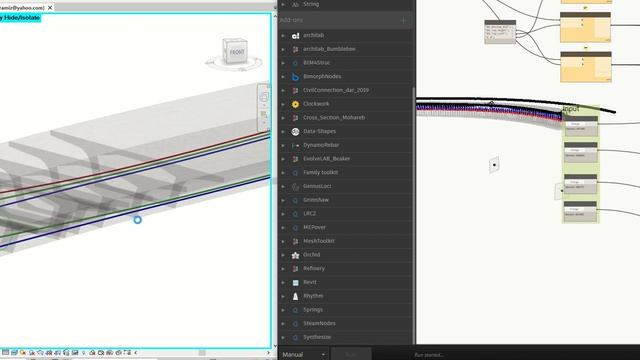This screenshot has width=640, height=360.
Task: Open Detail Level in Revit view bar
Action: tap(5, 352)
